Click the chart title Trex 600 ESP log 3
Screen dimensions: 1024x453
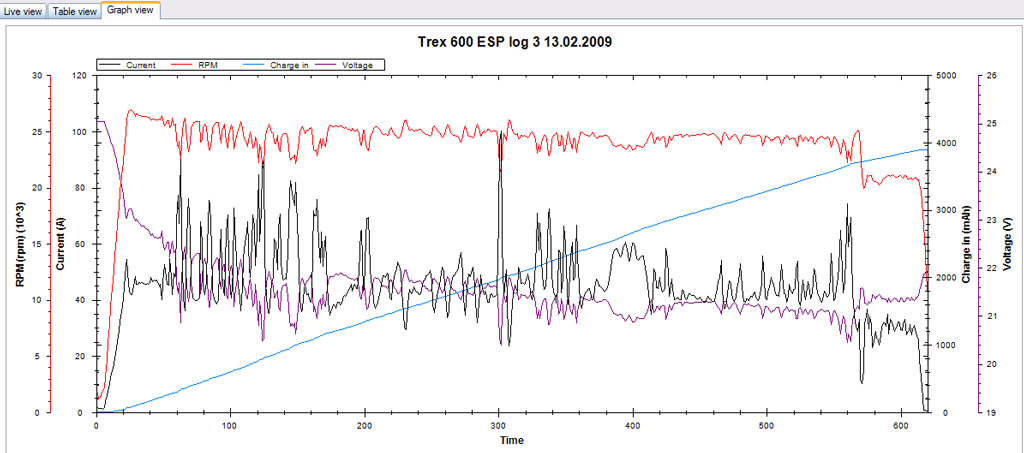point(512,42)
